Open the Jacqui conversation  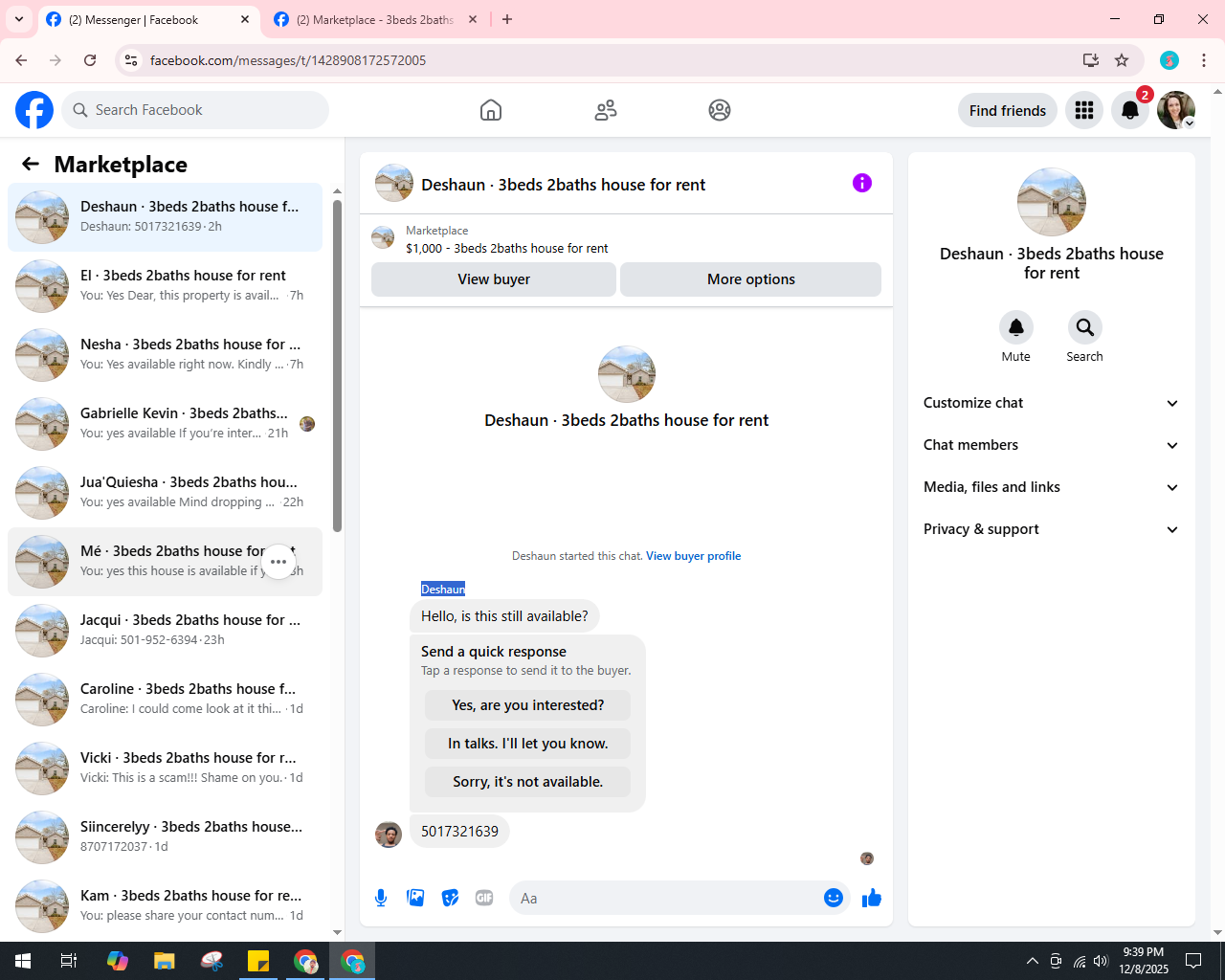[165, 631]
